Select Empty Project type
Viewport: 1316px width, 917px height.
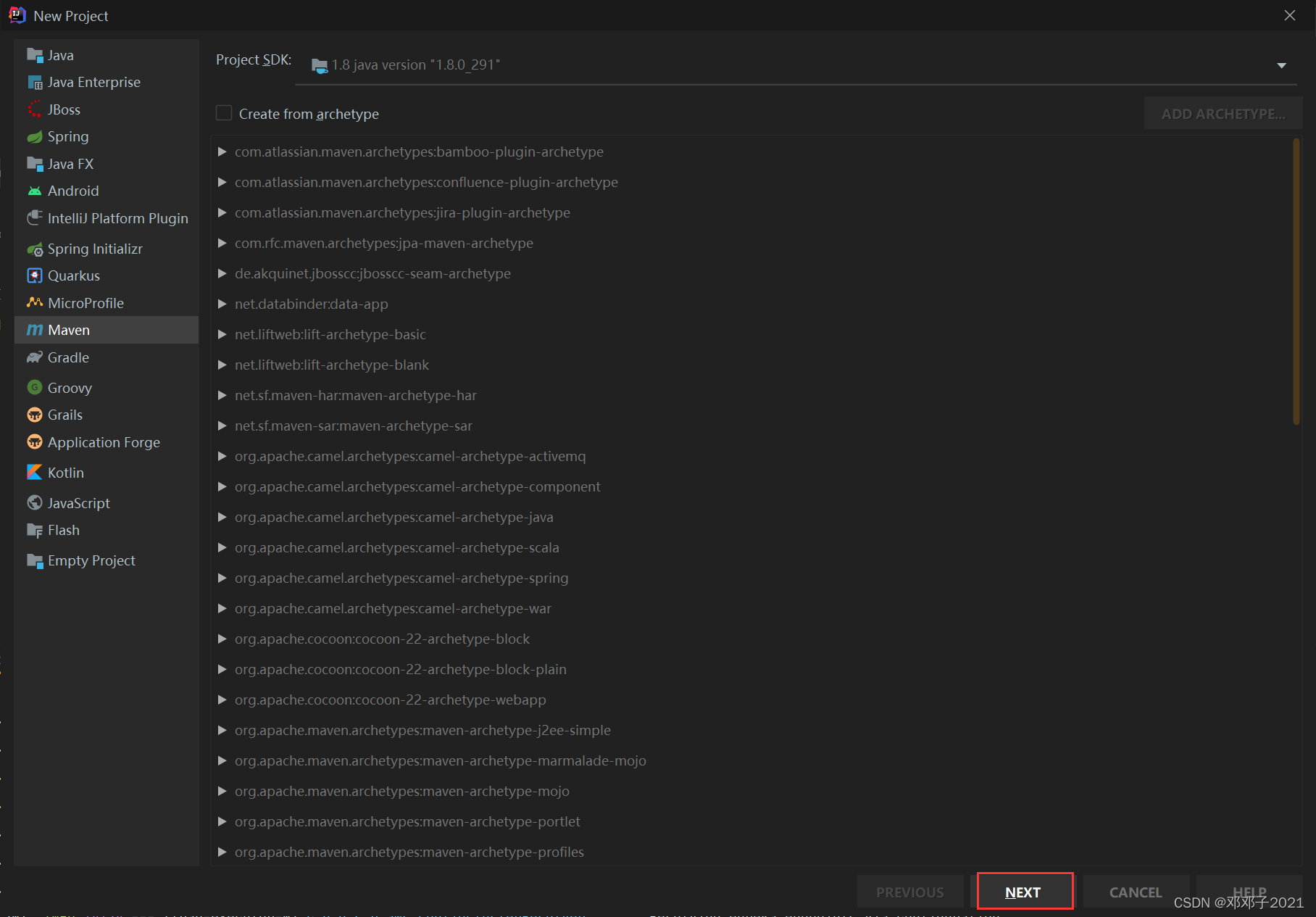107,561
